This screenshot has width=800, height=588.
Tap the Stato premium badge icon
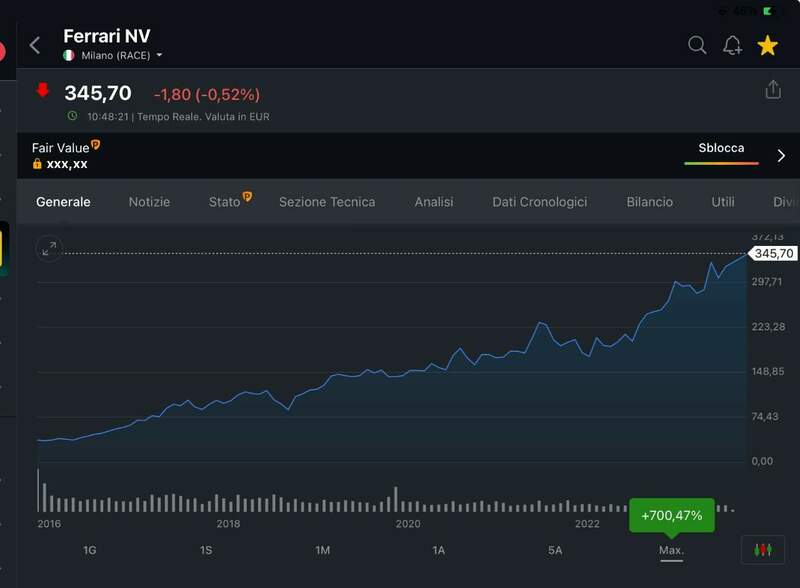[247, 197]
